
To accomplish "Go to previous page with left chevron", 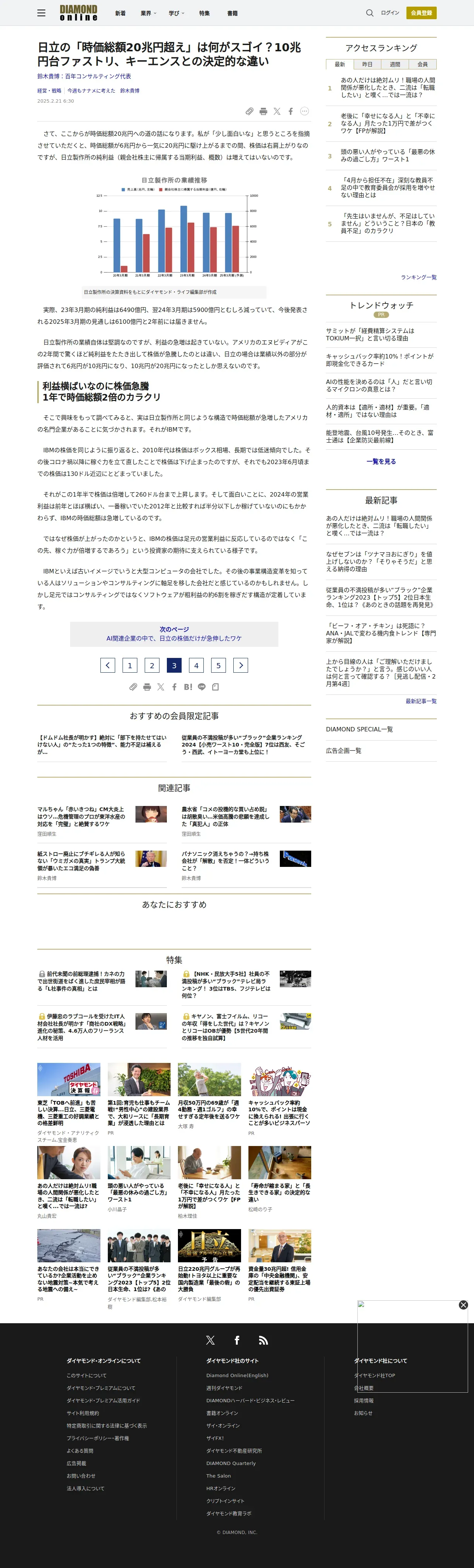I will pyautogui.click(x=108, y=665).
